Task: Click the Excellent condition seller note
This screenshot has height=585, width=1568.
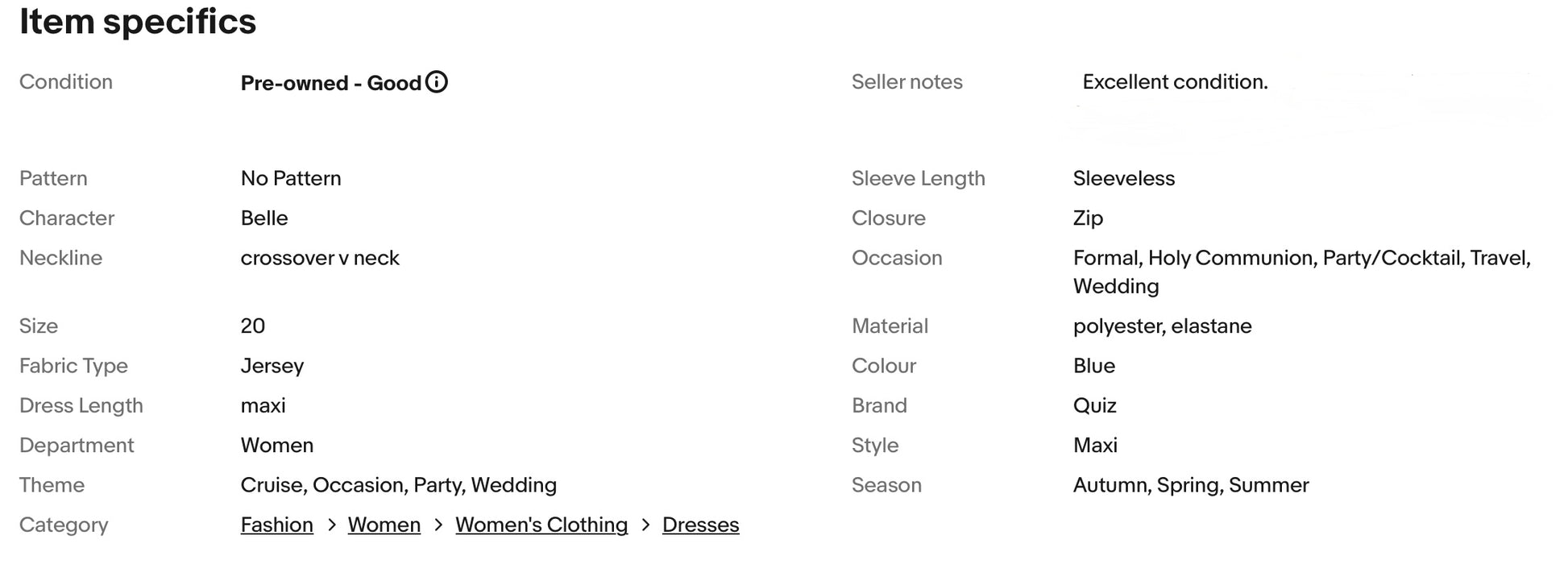Action: [x=1175, y=82]
